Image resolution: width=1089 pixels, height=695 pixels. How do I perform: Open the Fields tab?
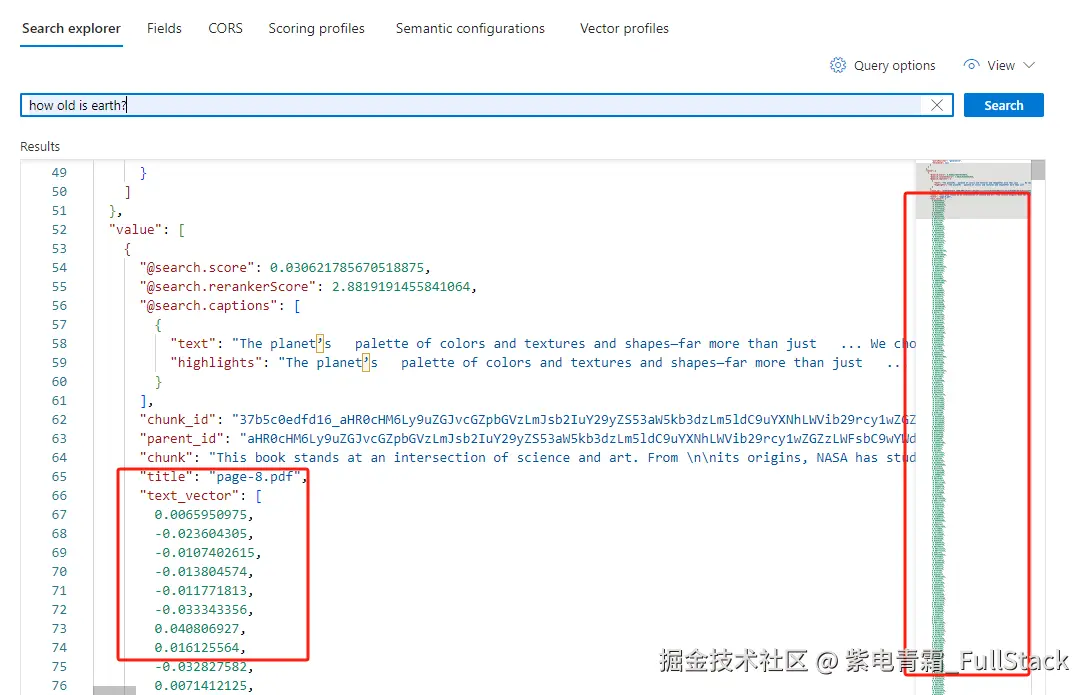164,28
